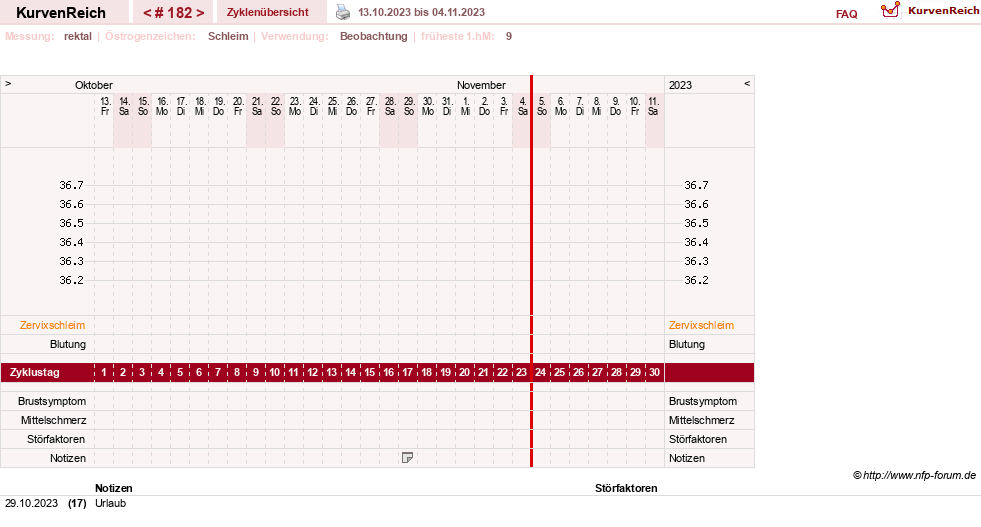
Task: Click the Urlaub note entry text
Action: click(110, 503)
